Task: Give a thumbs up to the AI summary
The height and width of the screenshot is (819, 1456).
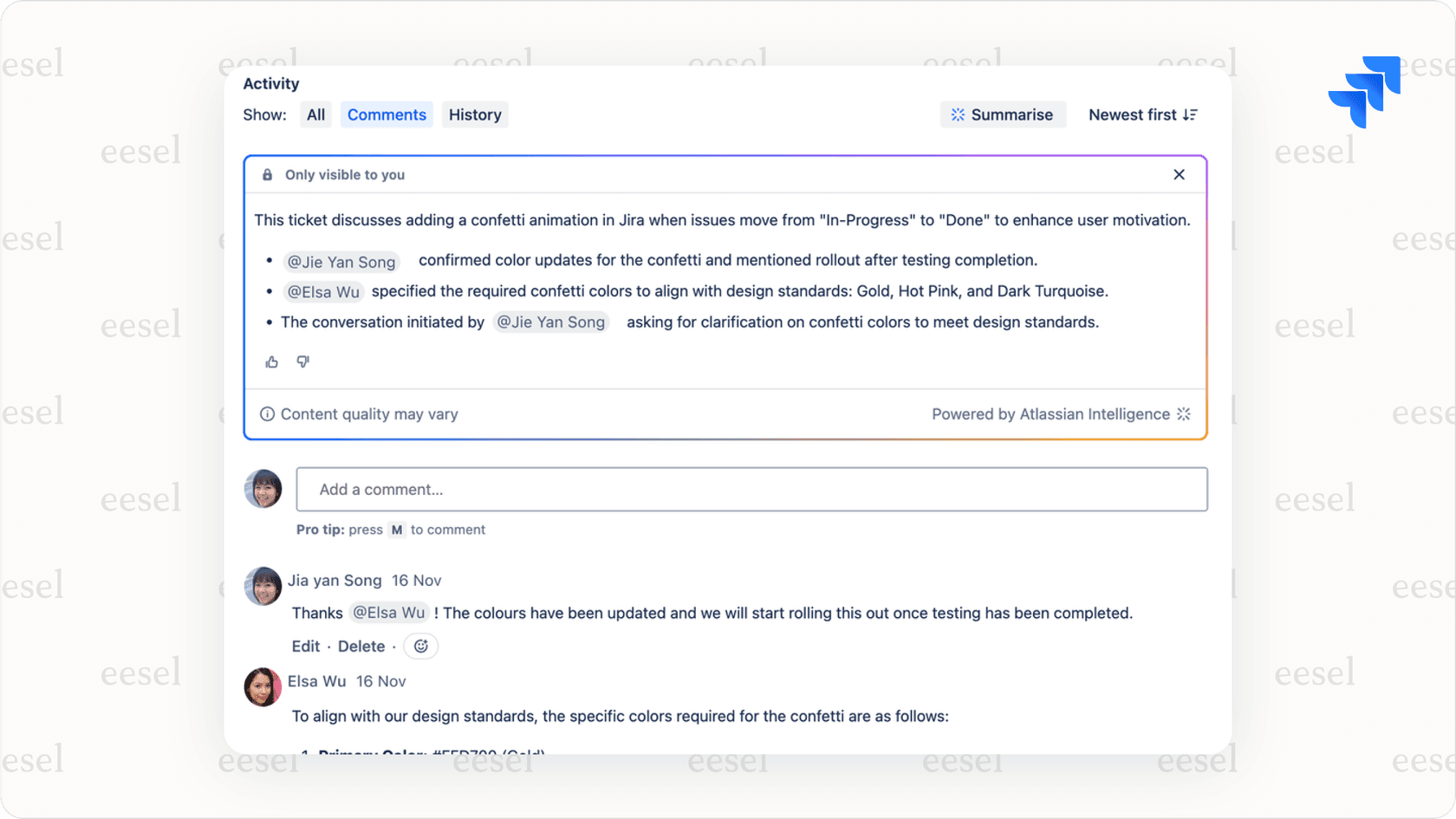Action: click(x=271, y=361)
